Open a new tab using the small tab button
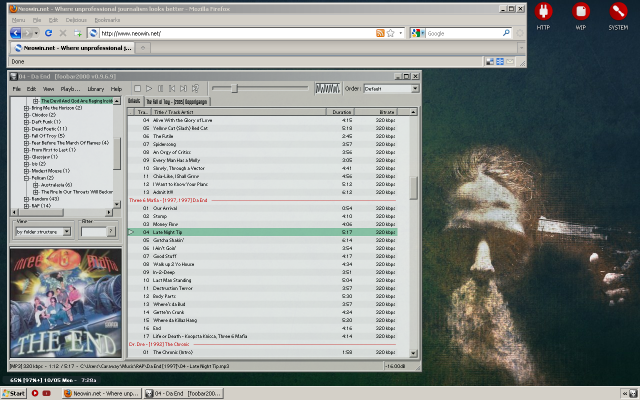 pyautogui.click(x=143, y=48)
